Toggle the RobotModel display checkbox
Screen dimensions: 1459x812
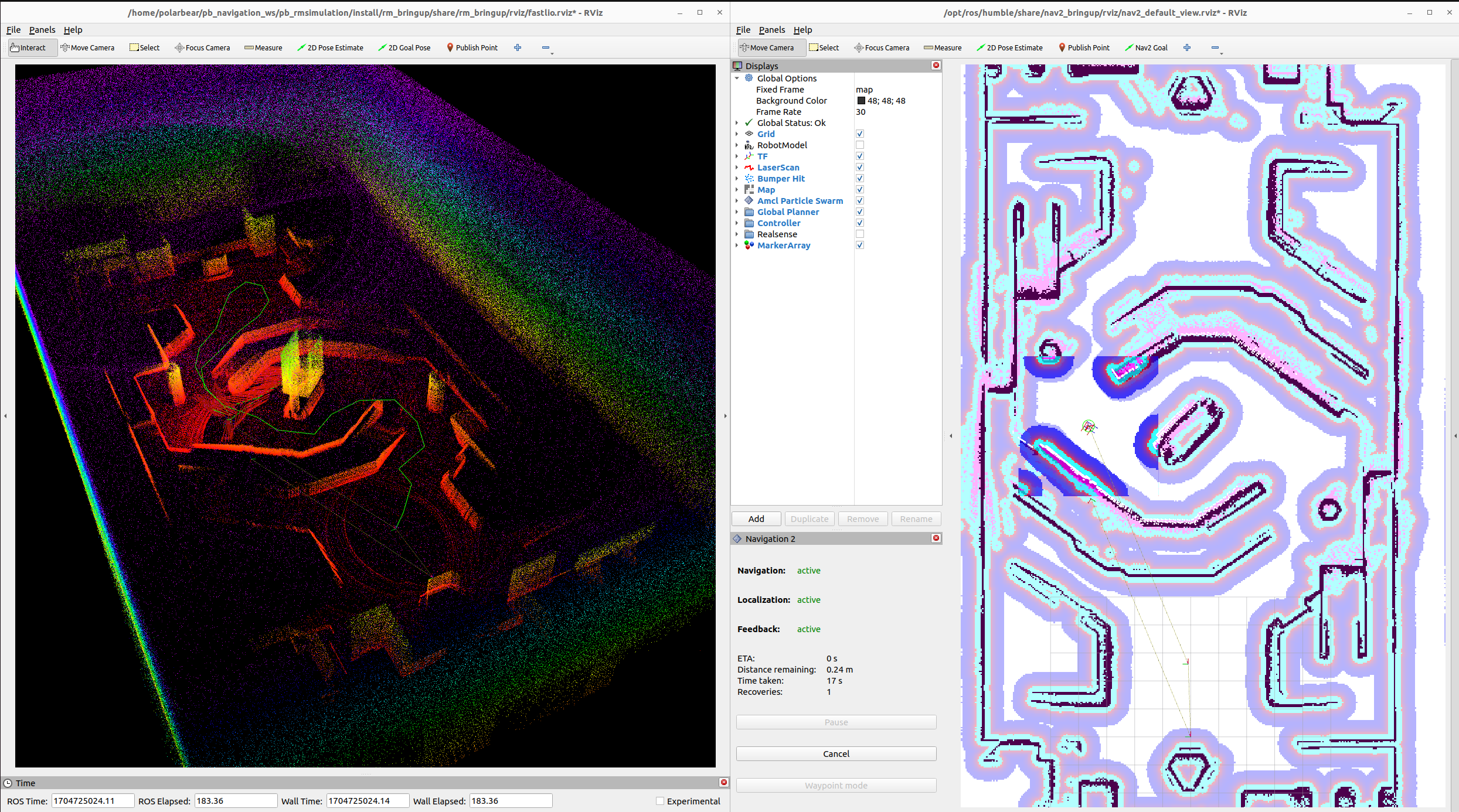(x=859, y=145)
